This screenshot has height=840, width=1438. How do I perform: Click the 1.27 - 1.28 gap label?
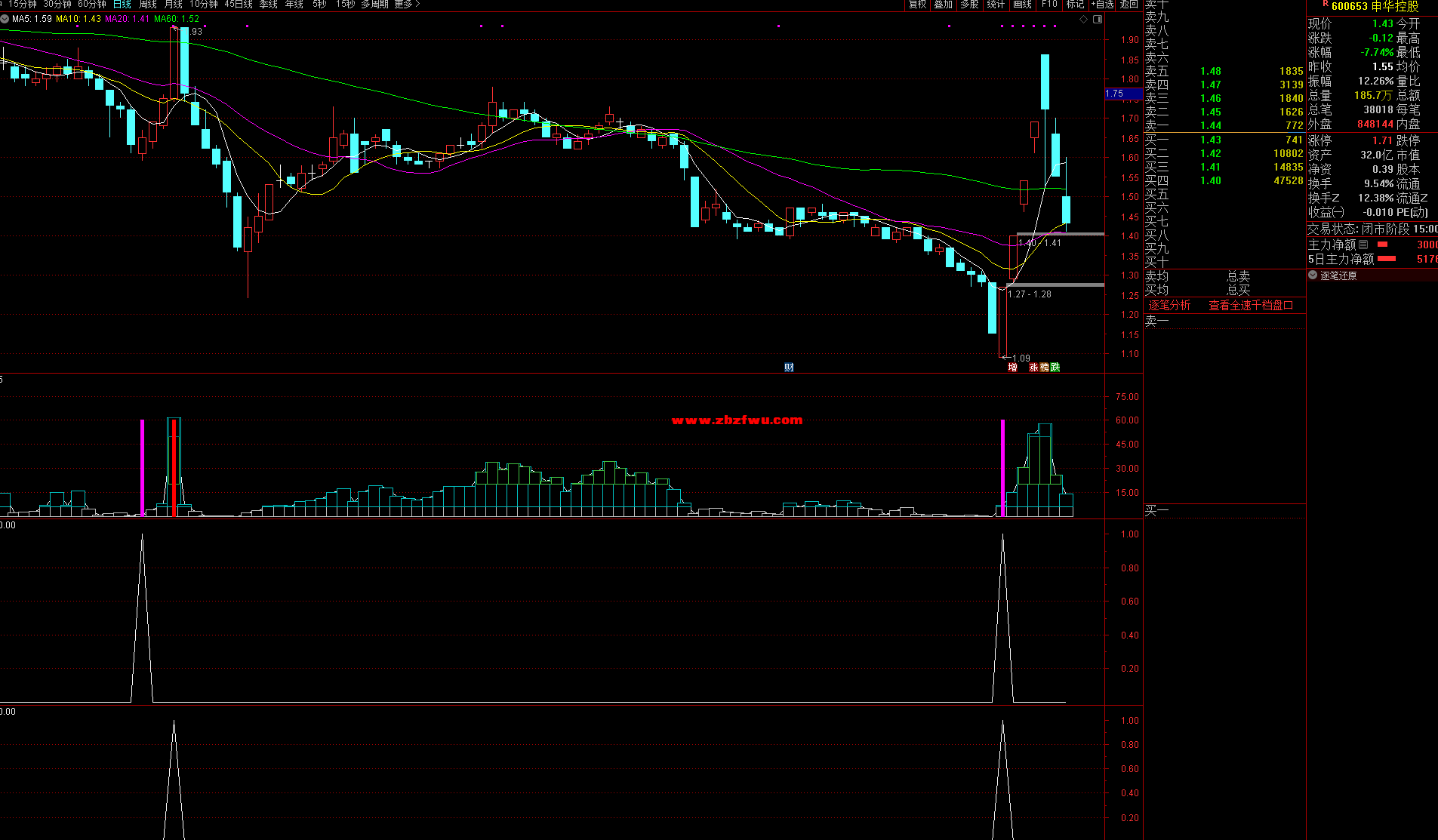pos(1030,294)
